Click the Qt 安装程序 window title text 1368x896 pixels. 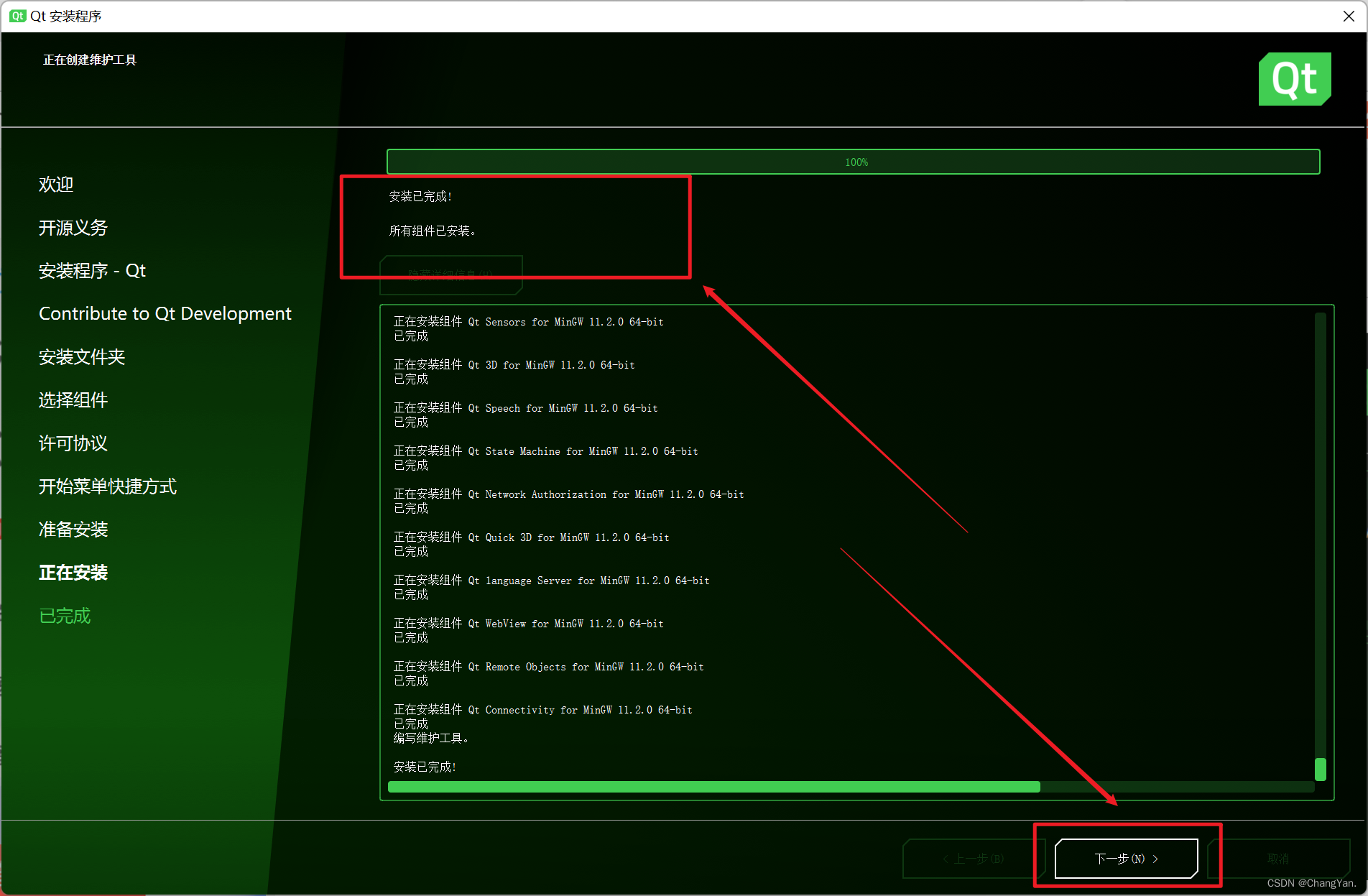[65, 16]
